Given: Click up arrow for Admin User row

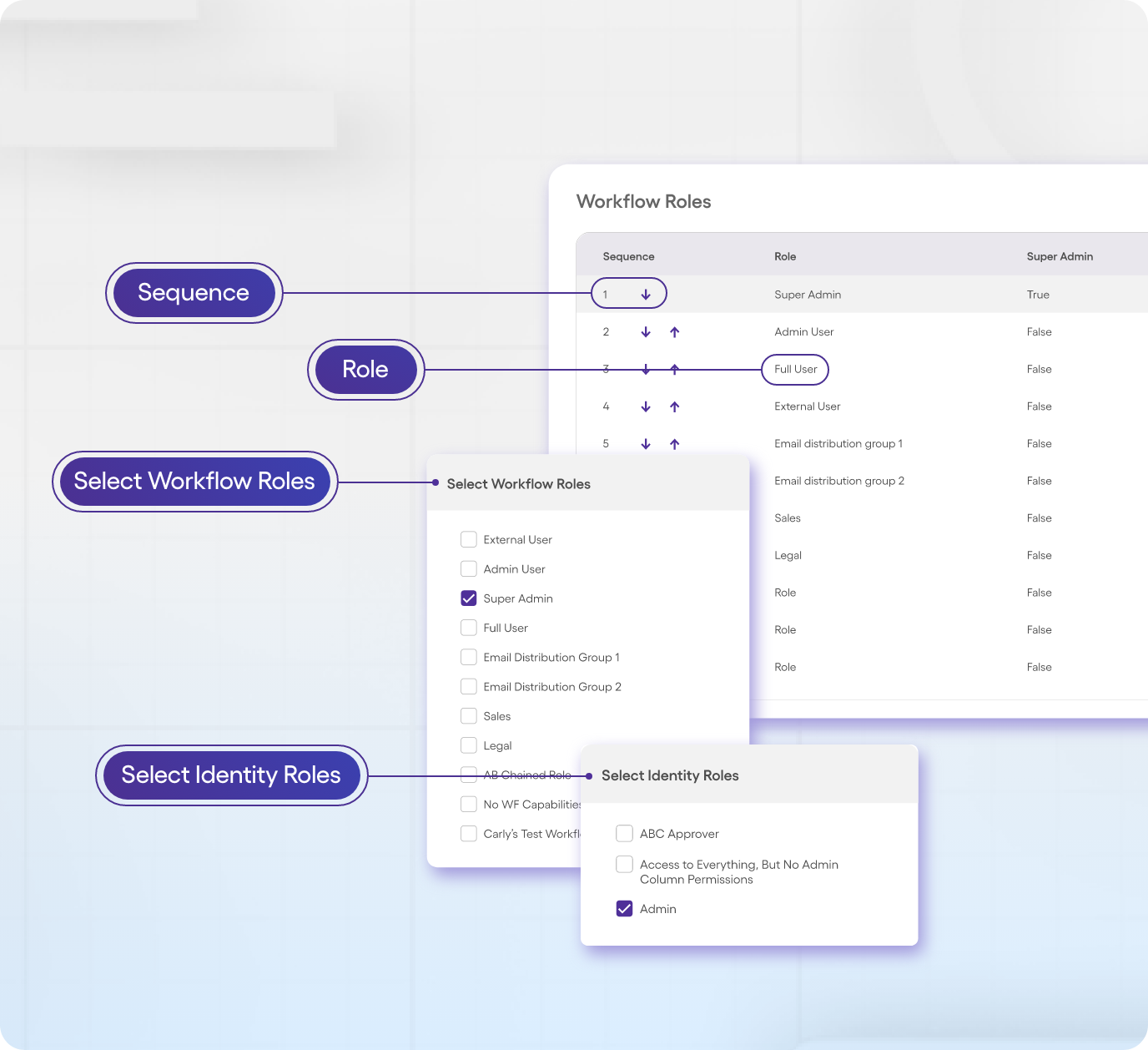Looking at the screenshot, I should (675, 332).
